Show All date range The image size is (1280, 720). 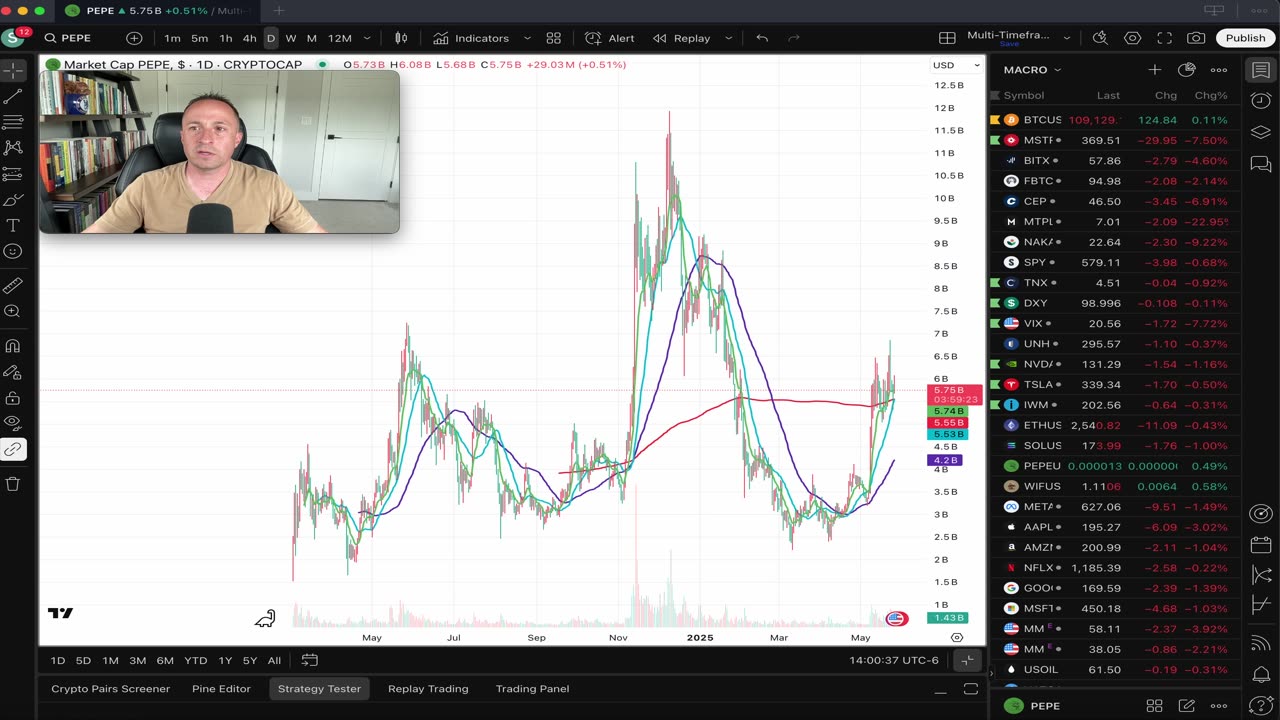274,660
